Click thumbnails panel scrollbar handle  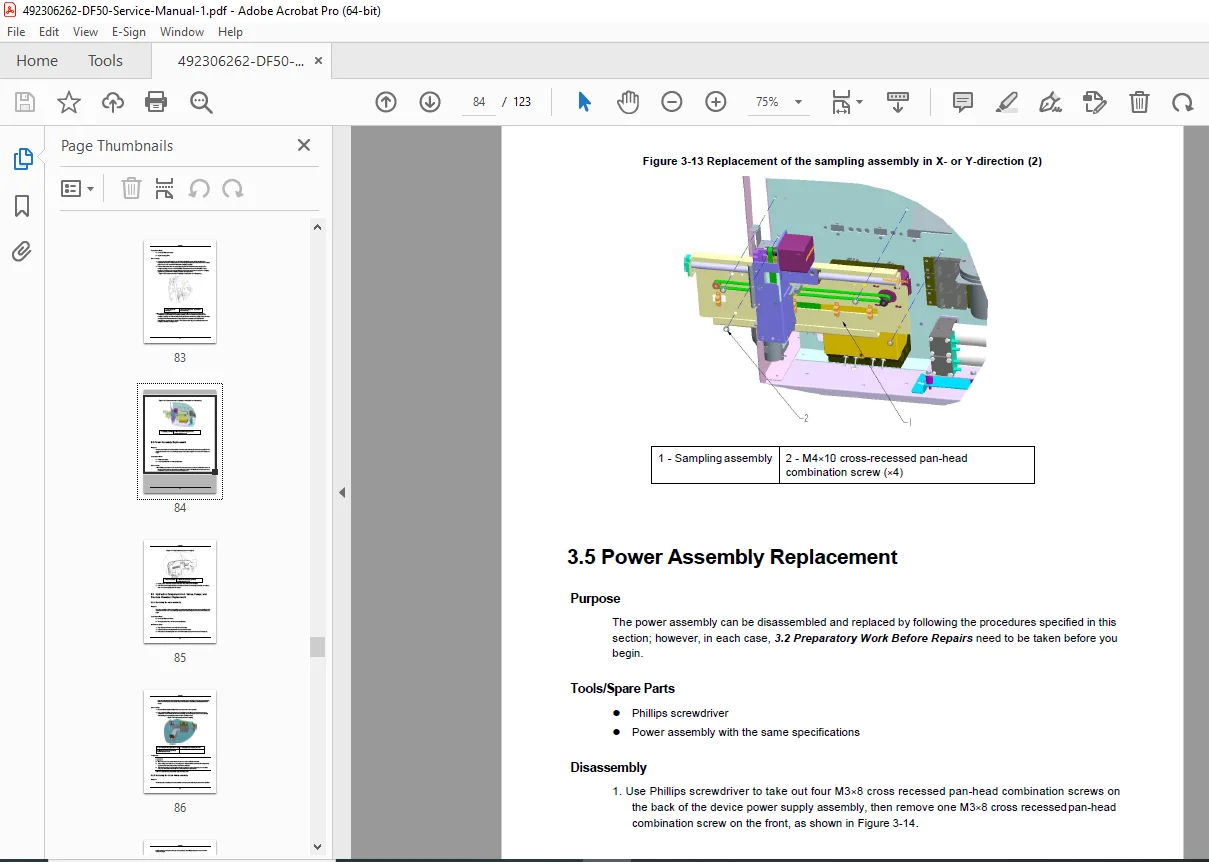coord(317,646)
